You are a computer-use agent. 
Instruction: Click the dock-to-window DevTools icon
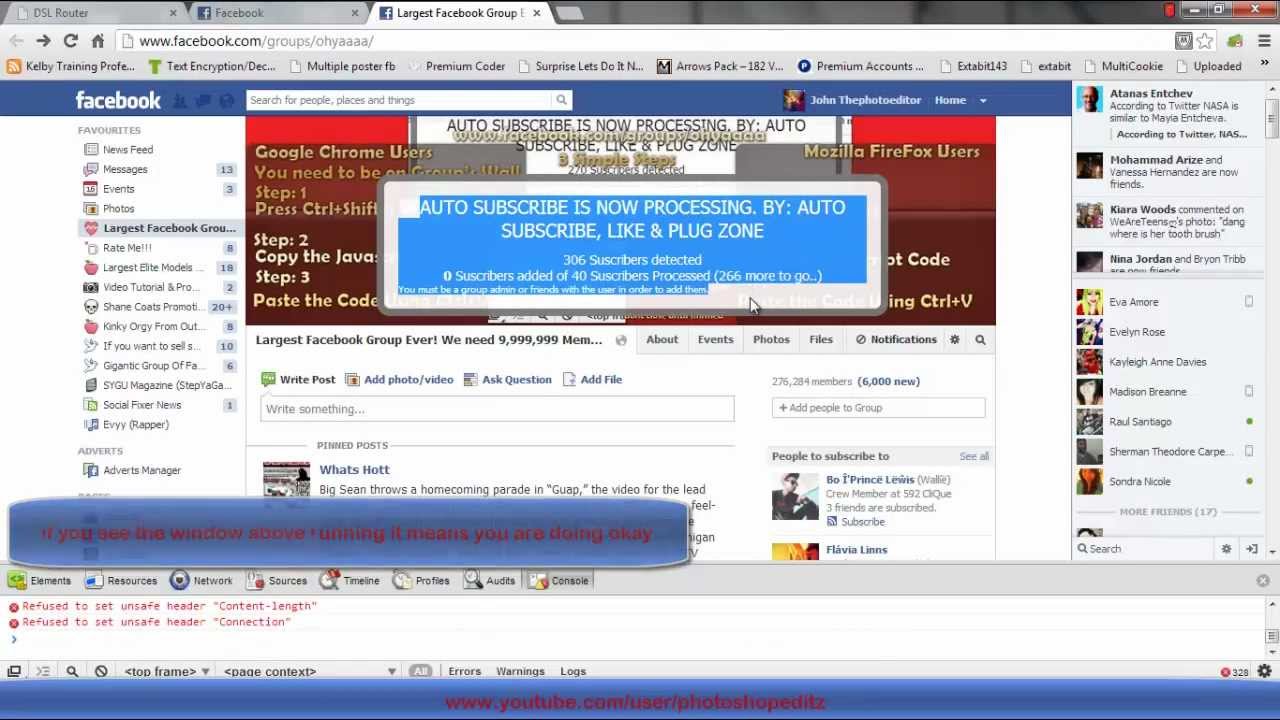pos(14,671)
